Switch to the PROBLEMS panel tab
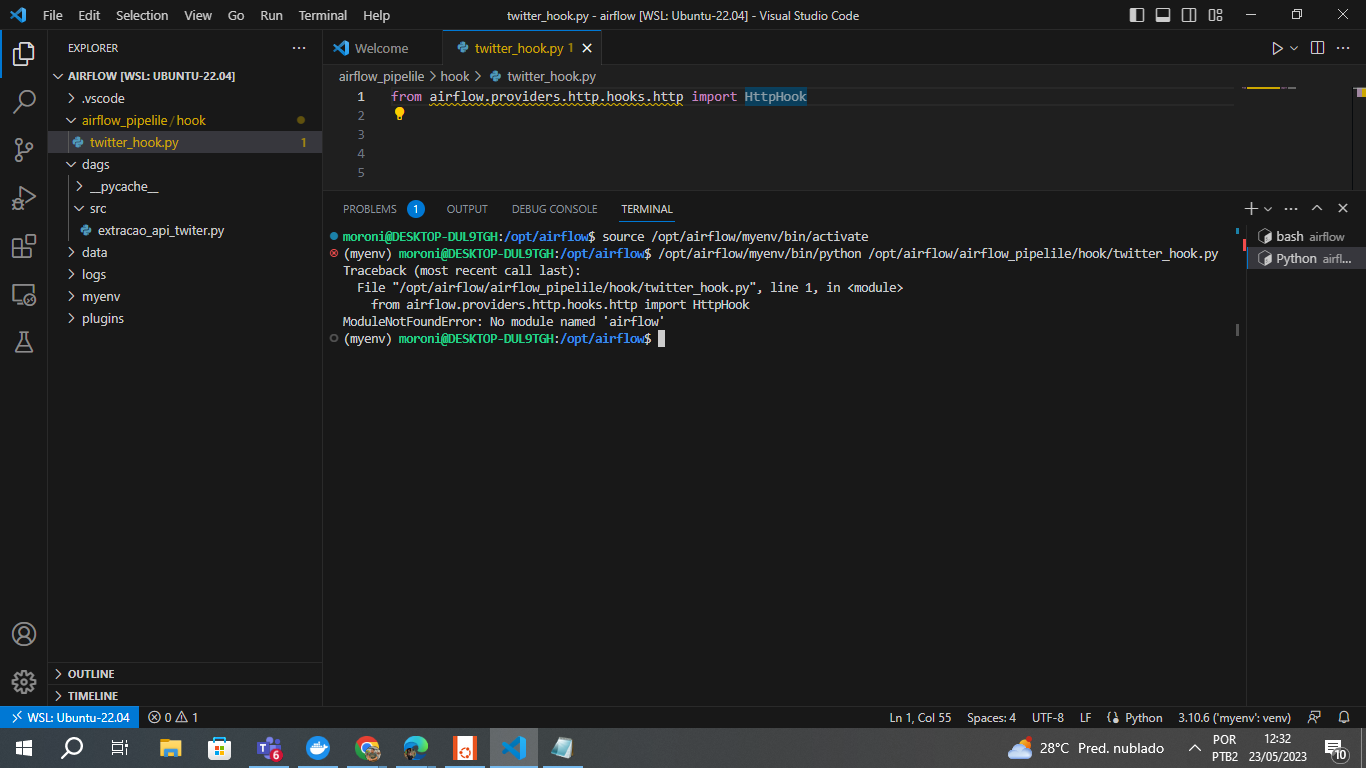1366x768 pixels. pos(383,209)
